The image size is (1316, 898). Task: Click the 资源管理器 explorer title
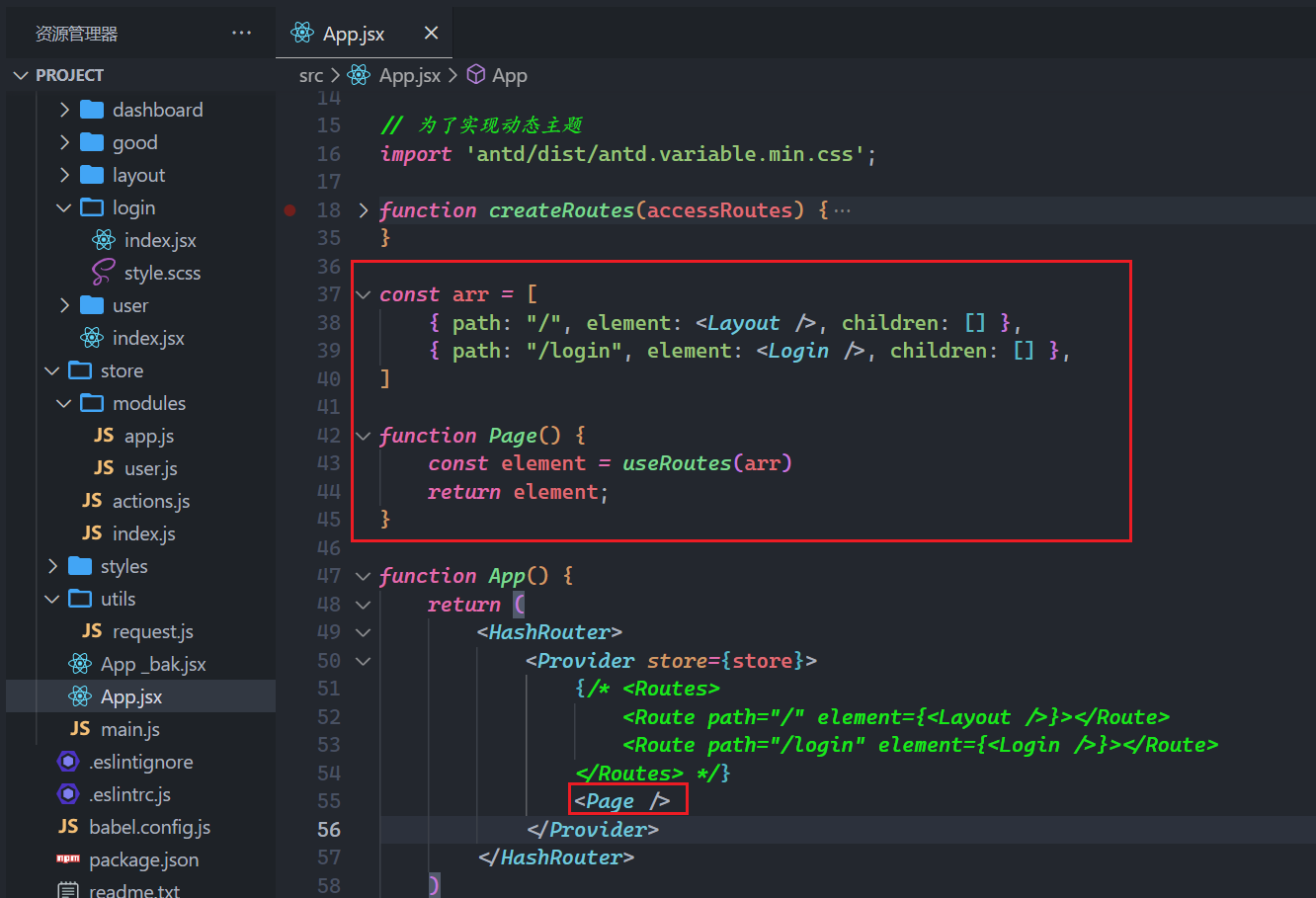pos(77,34)
